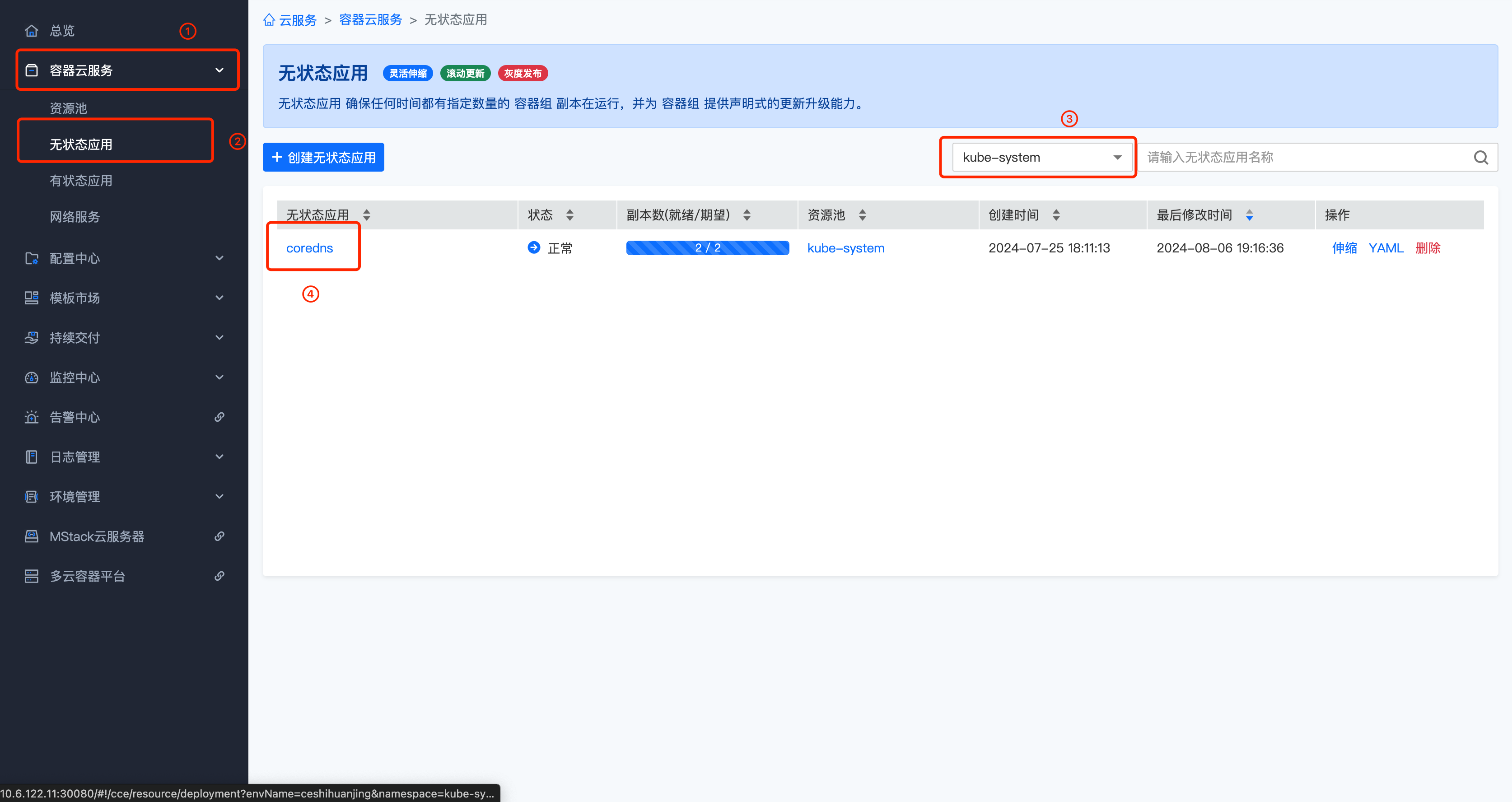Click the 多云容器平台 stack icon

pos(32,576)
